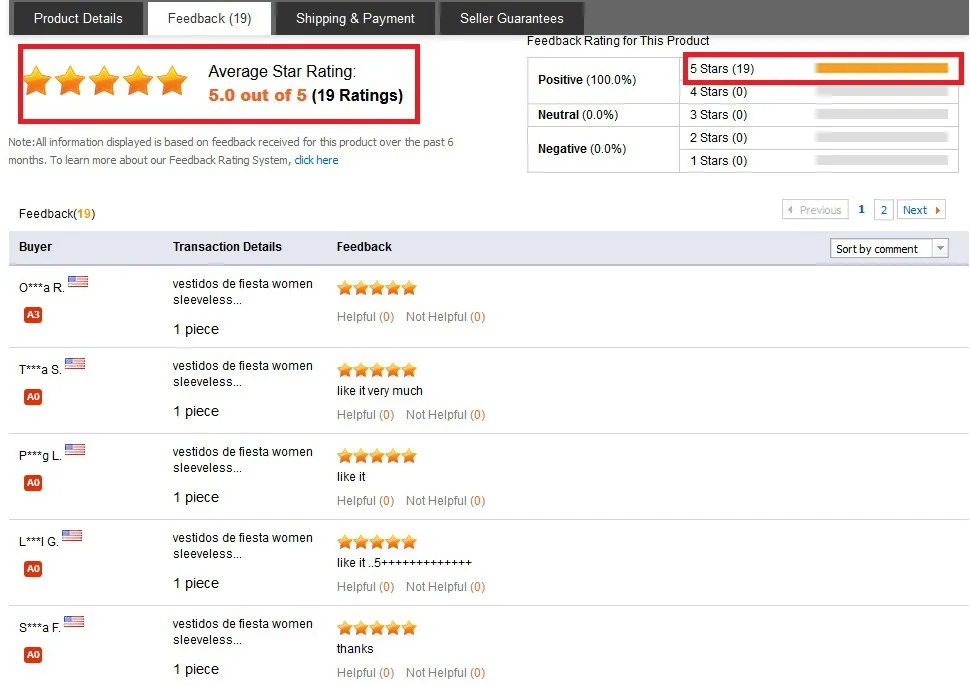Click the five-star rating in O***a R.'s review

coord(377,288)
